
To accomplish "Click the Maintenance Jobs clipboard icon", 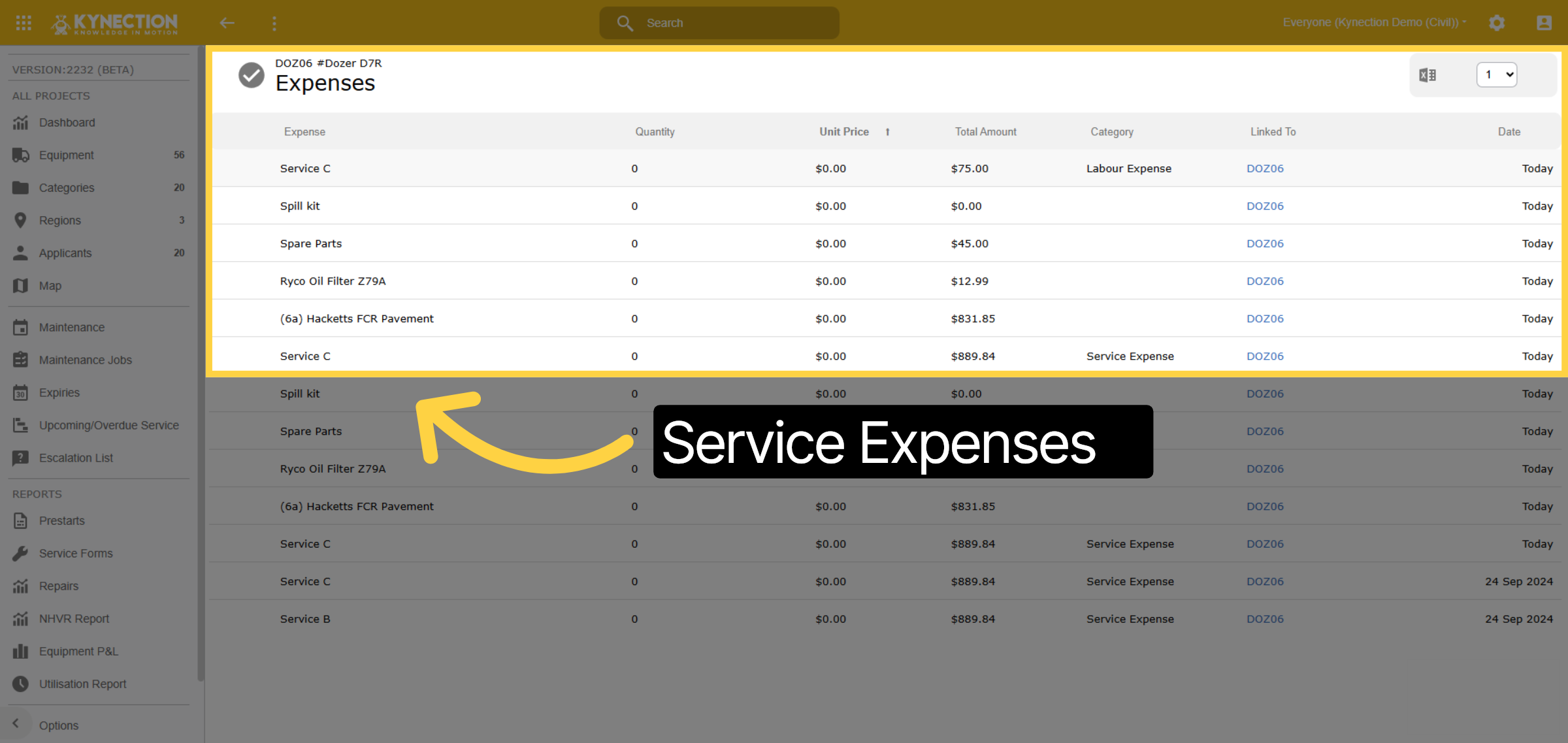I will pyautogui.click(x=21, y=360).
